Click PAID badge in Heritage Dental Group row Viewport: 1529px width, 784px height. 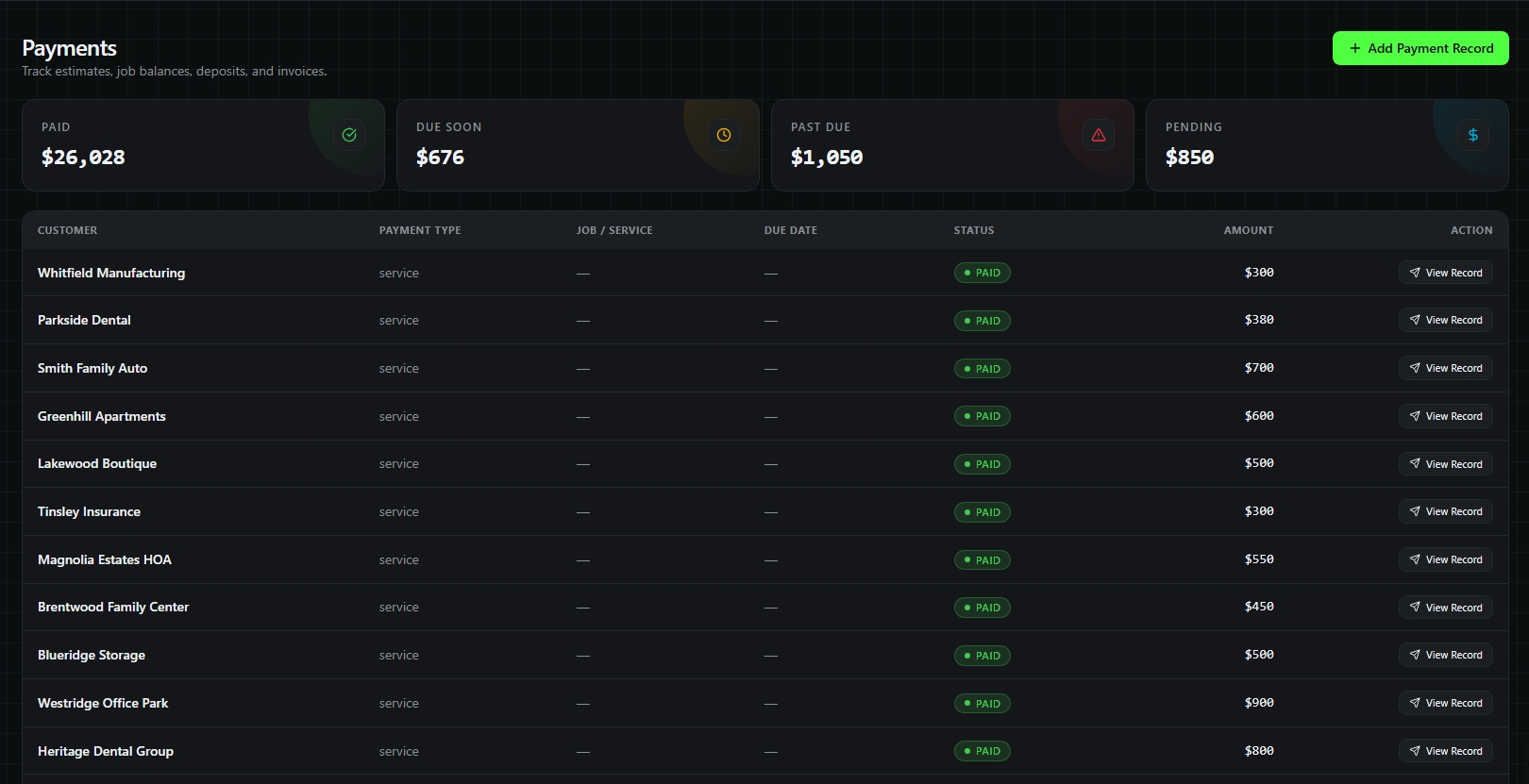[x=982, y=751]
